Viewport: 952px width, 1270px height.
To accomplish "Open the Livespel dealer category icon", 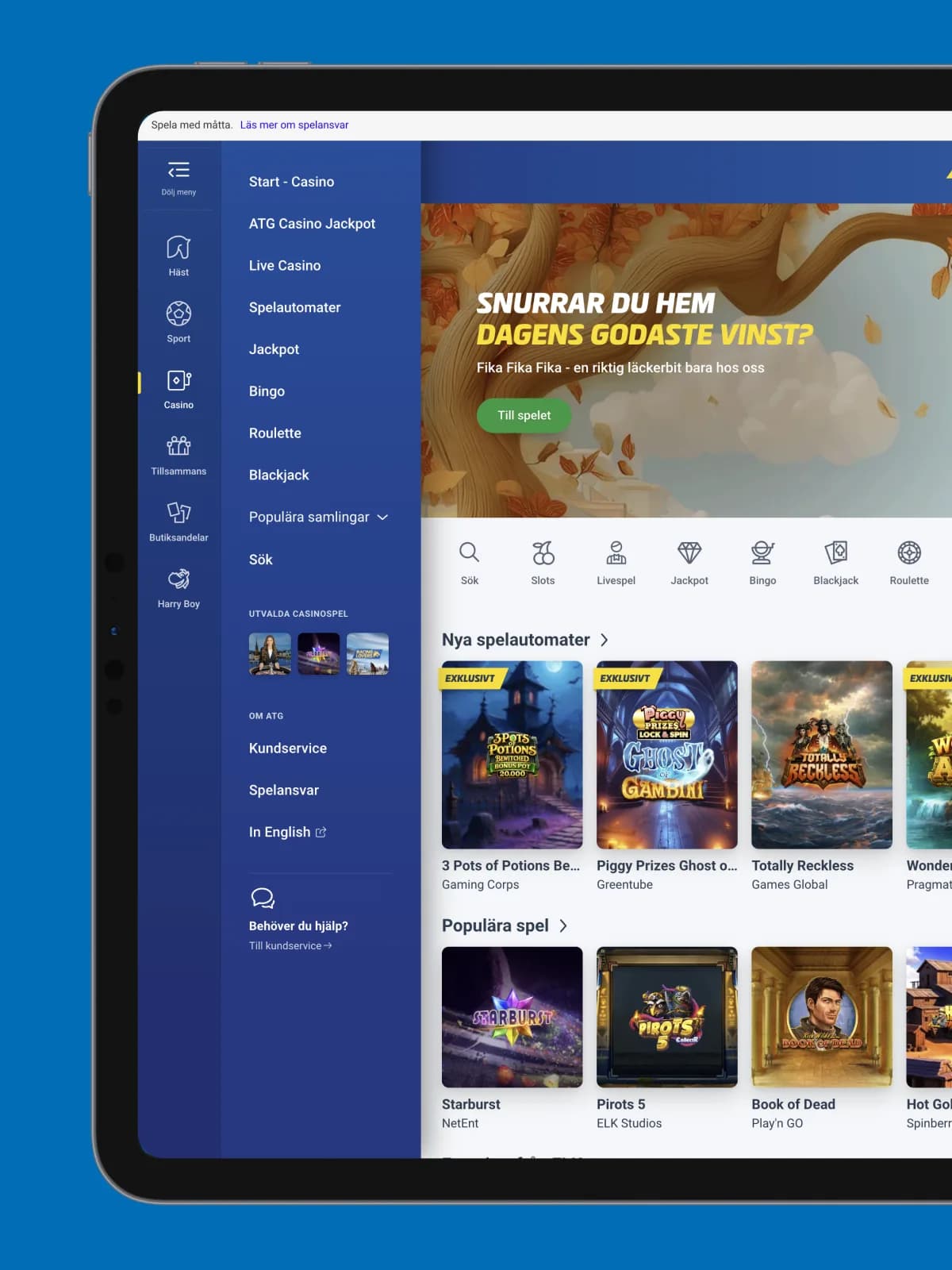I will coord(616,552).
